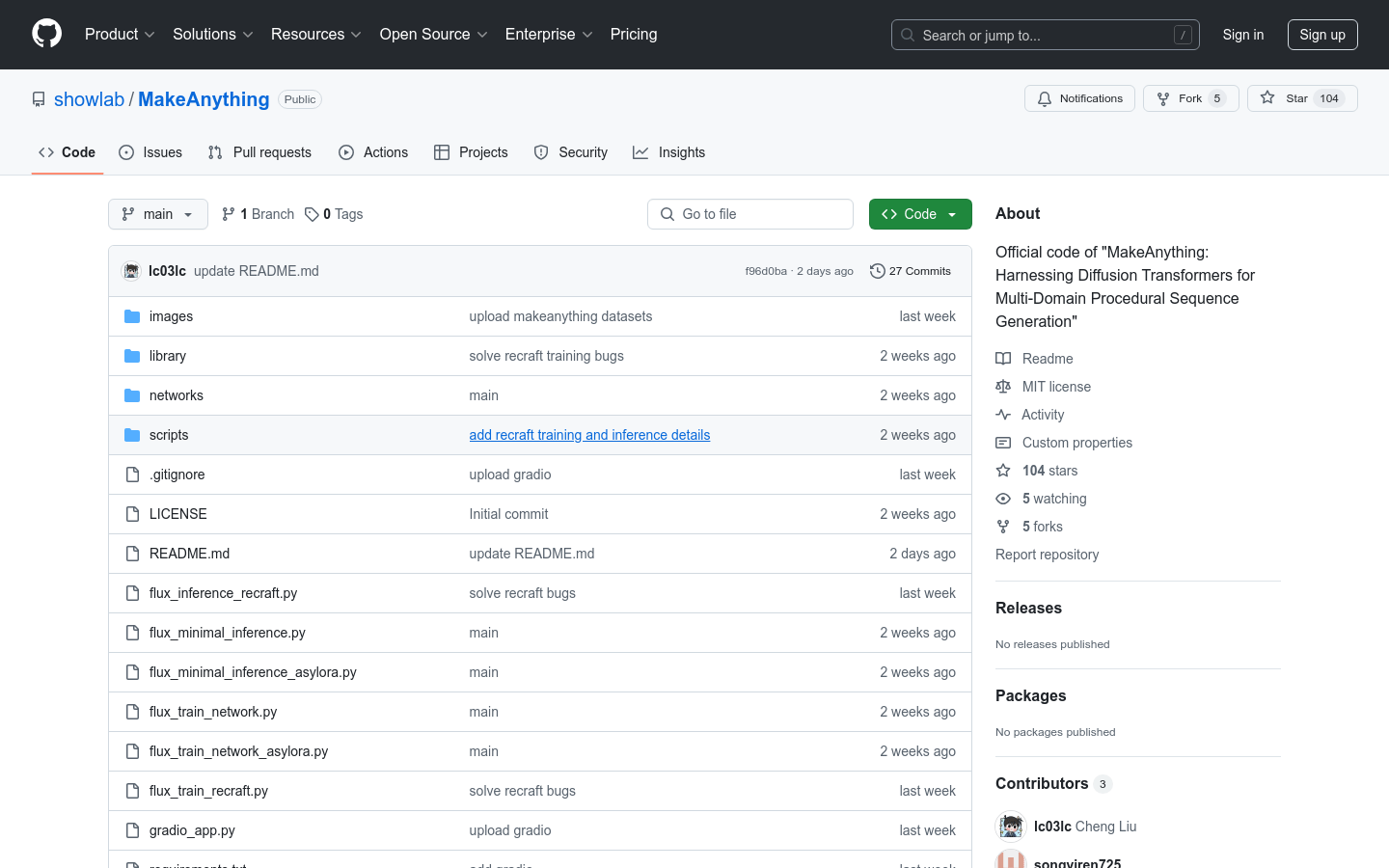Click the Notifications bell icon

click(1045, 98)
